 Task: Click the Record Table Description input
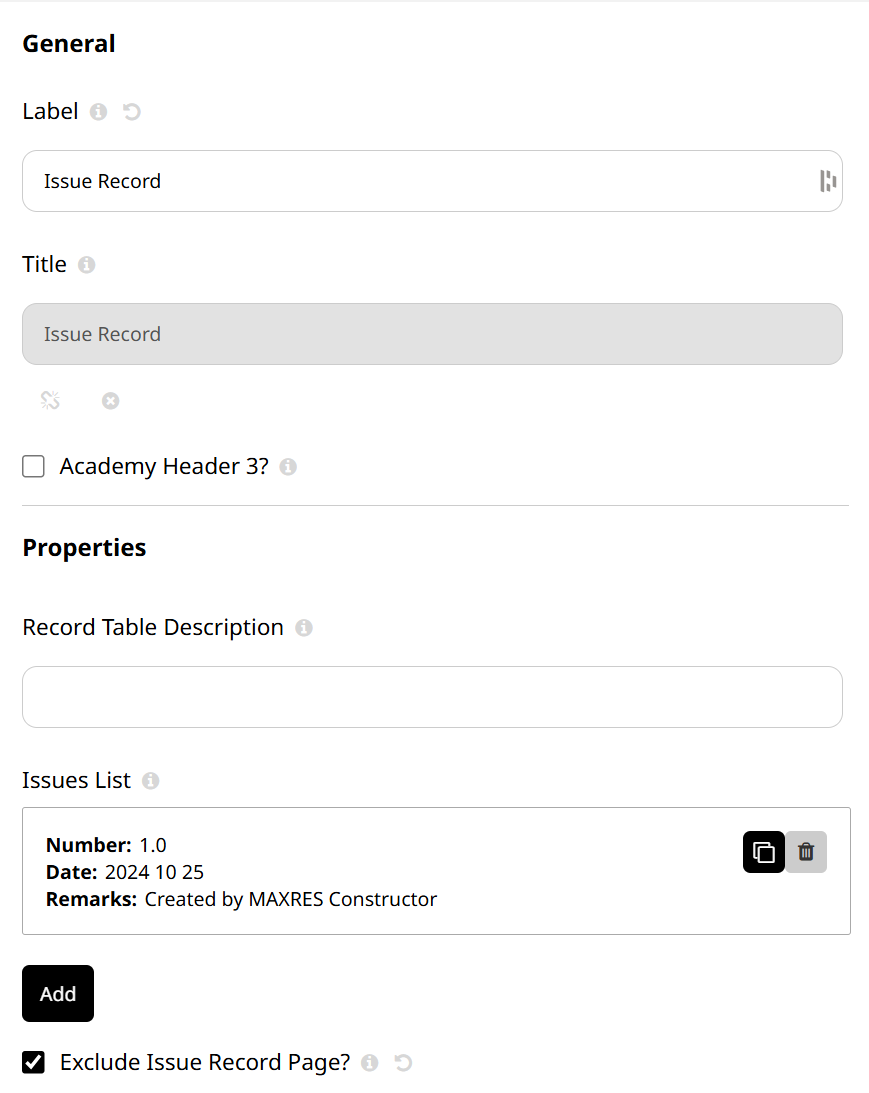click(432, 696)
